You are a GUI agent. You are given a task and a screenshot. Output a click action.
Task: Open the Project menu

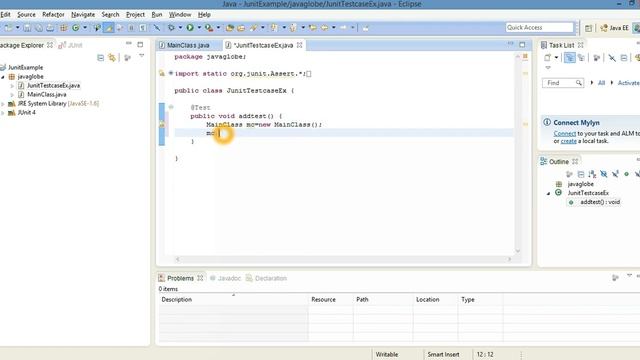(x=135, y=14)
